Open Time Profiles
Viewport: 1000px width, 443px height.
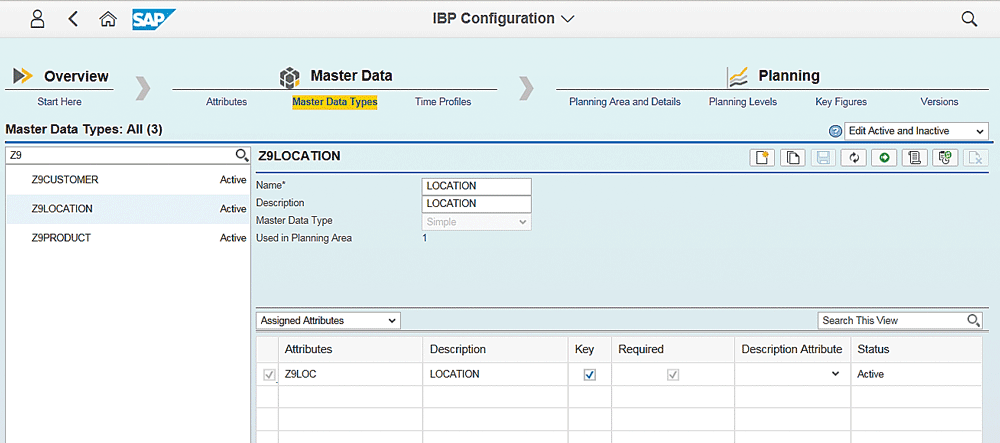click(x=443, y=101)
